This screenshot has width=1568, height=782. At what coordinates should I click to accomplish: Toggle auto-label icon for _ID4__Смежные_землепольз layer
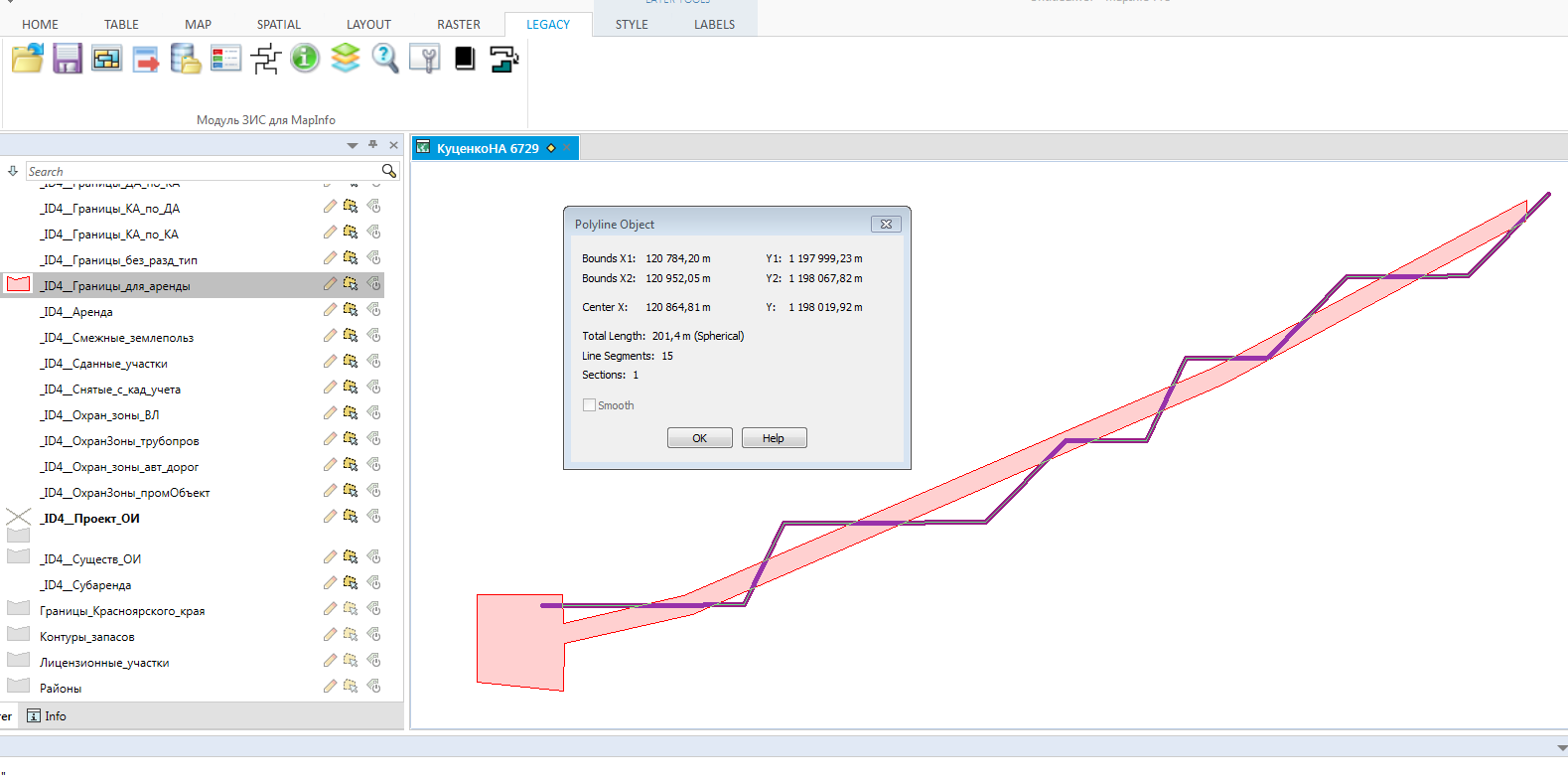coord(373,336)
